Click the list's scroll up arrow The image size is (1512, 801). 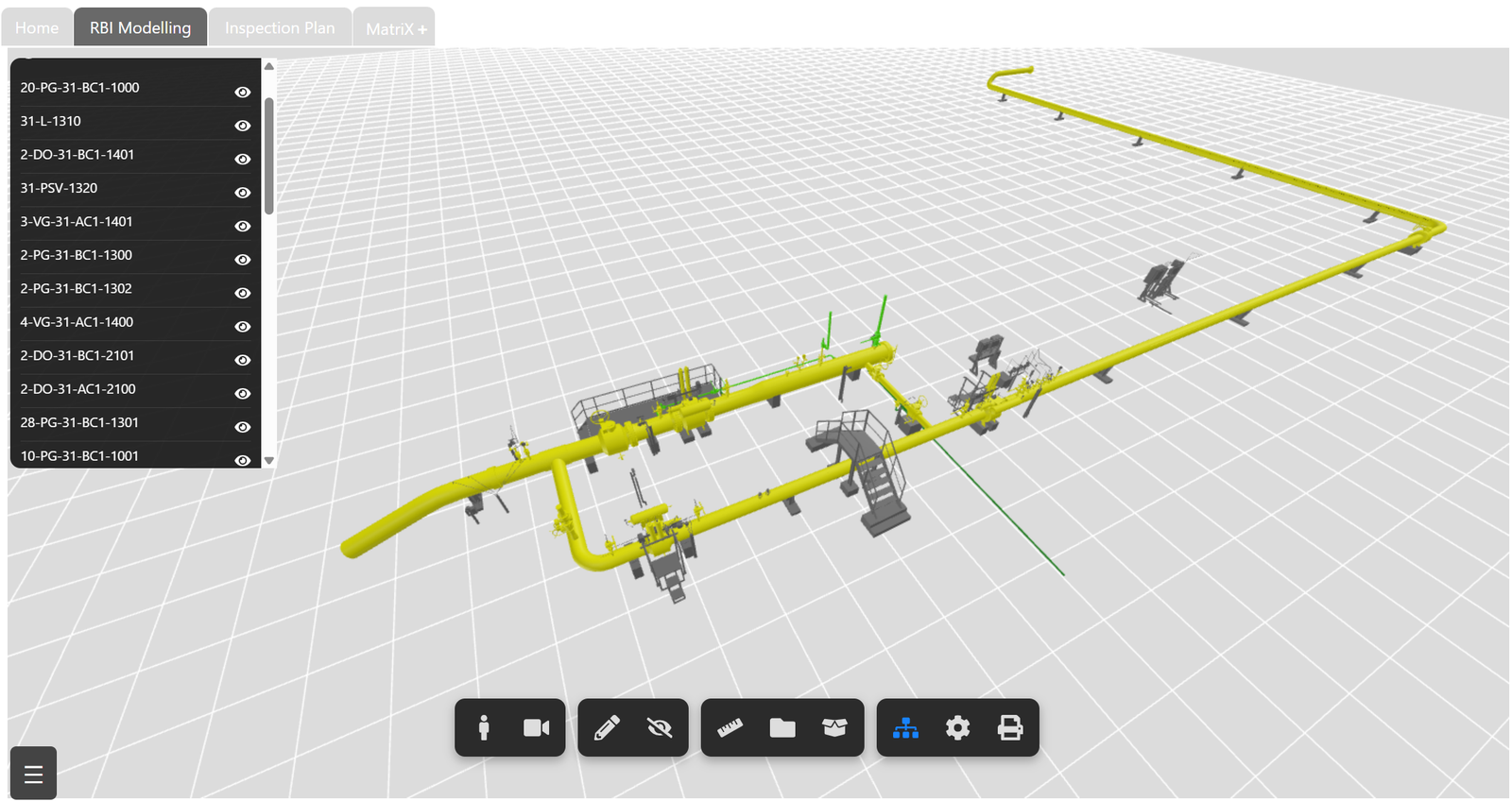click(x=269, y=66)
